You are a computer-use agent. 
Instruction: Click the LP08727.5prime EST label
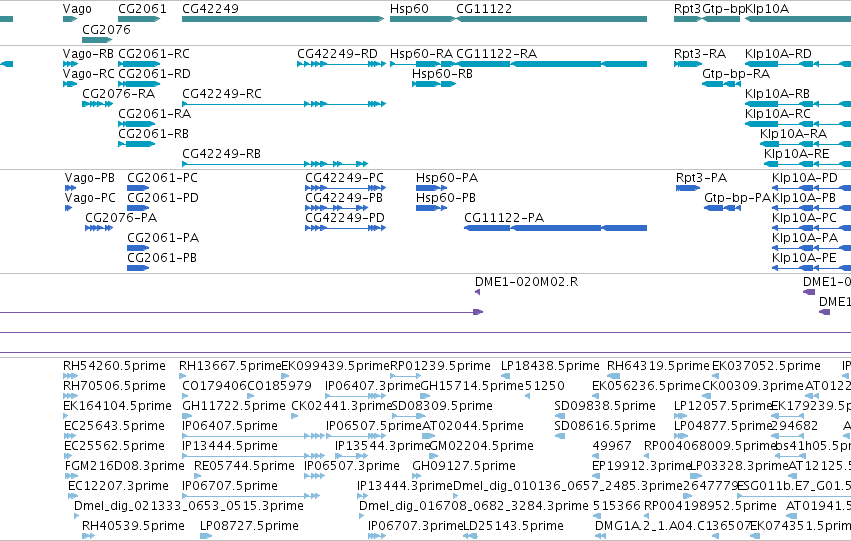pos(249,526)
